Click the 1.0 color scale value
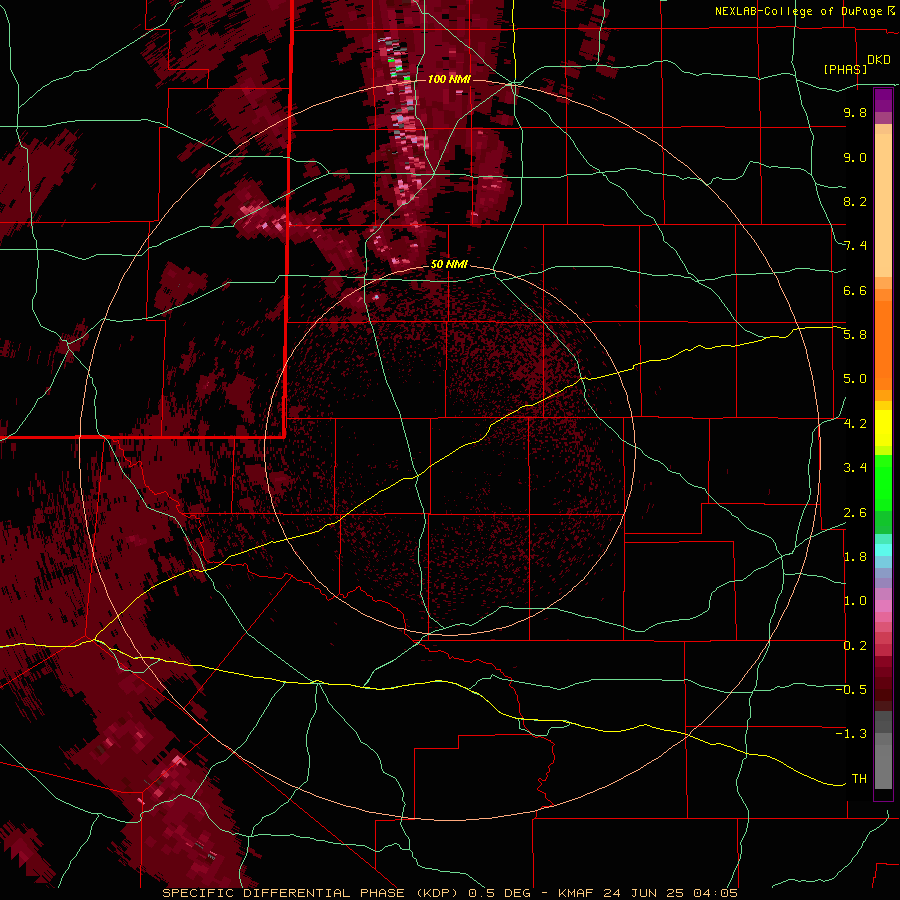900x900 pixels. click(855, 601)
